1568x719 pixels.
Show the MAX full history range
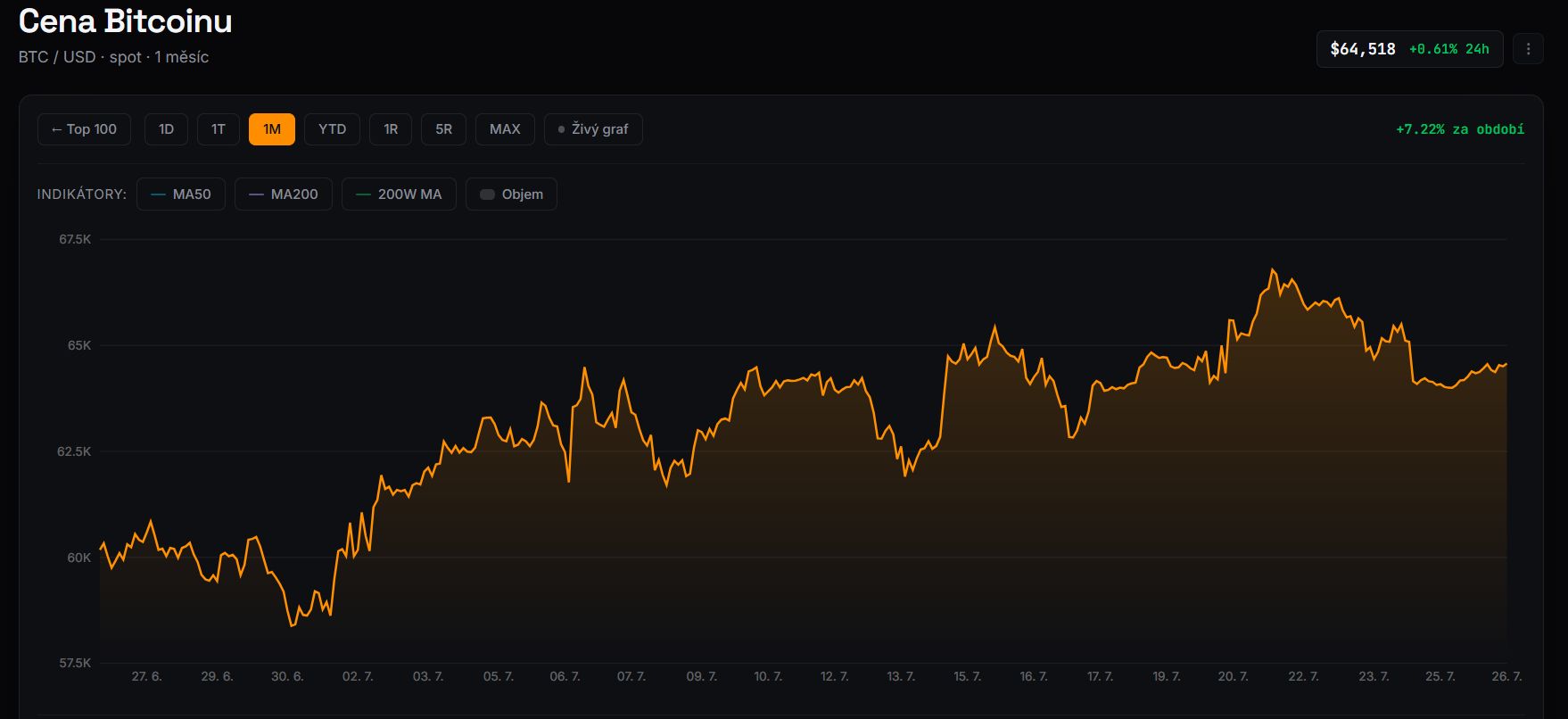[x=505, y=129]
